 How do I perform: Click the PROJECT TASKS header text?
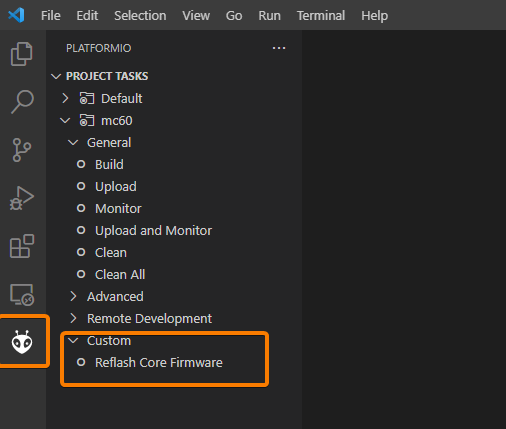point(107,76)
